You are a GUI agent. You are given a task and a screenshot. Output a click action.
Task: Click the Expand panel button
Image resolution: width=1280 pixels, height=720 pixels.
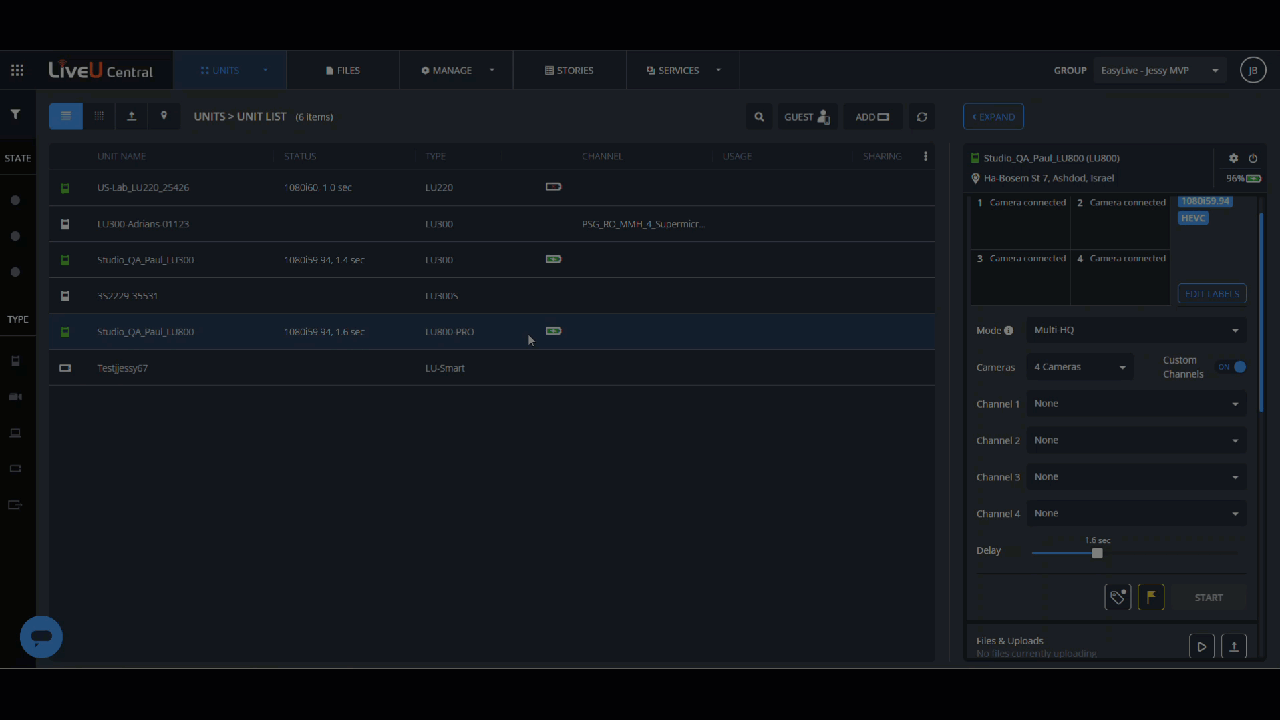(x=993, y=117)
